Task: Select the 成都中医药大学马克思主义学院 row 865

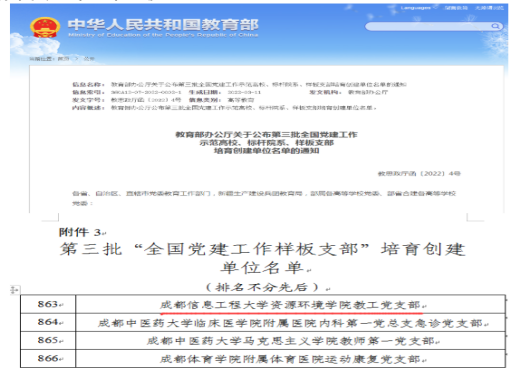Action: (x=263, y=340)
